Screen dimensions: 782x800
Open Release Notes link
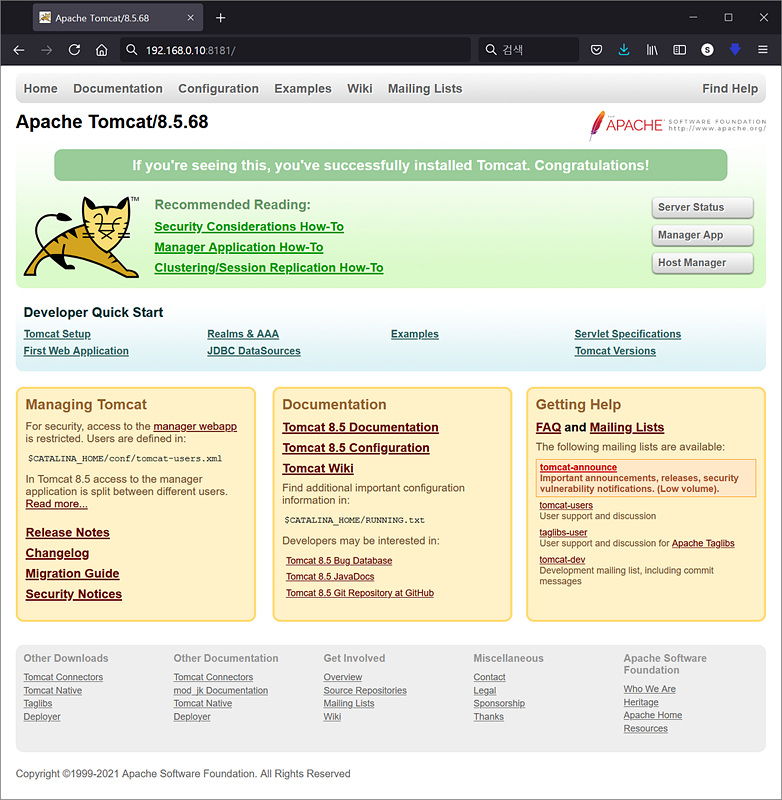click(x=68, y=533)
